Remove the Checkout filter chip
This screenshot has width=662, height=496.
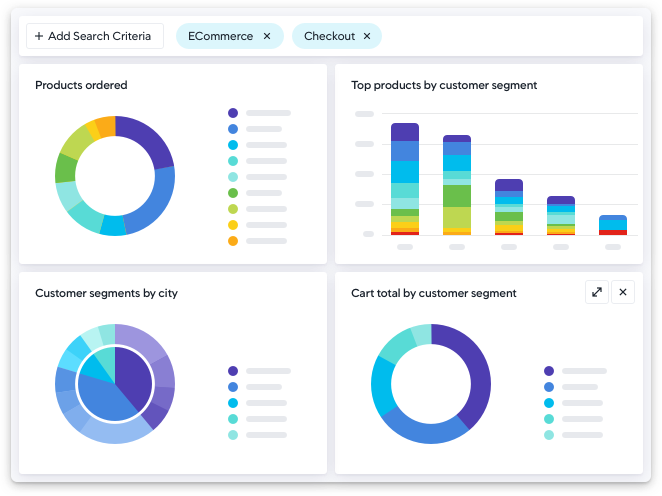tap(367, 36)
